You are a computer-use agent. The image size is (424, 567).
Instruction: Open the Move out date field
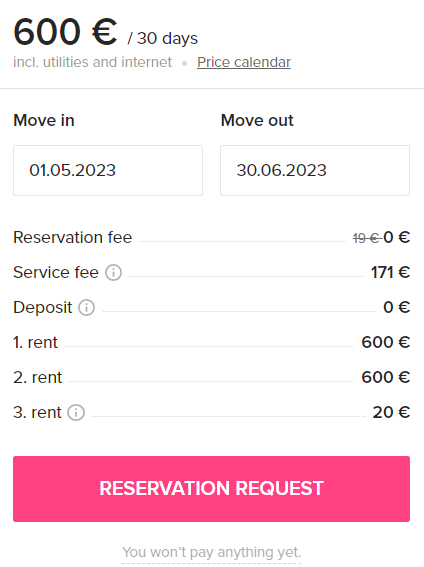point(315,170)
